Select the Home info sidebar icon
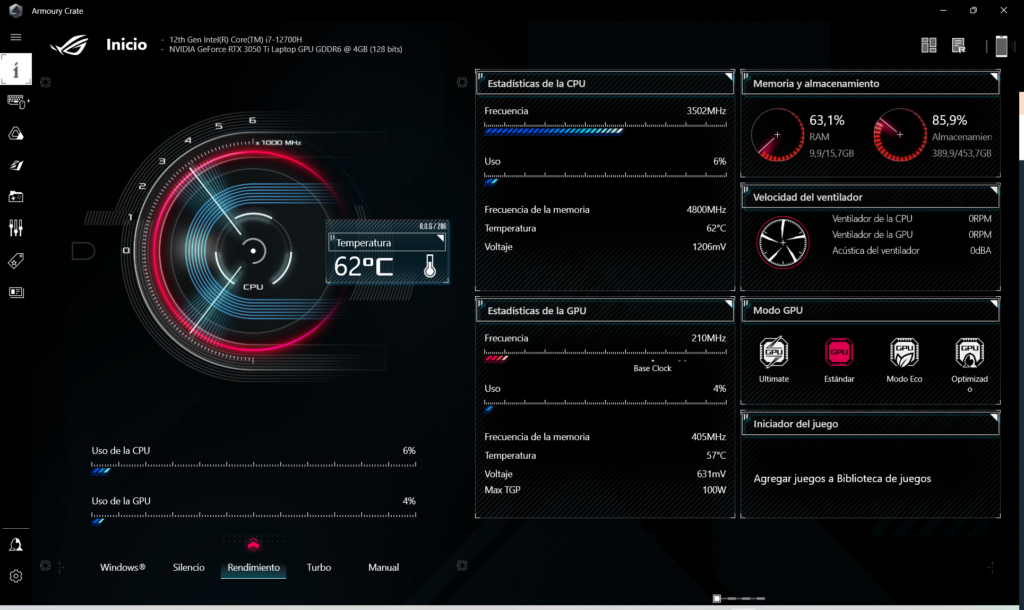This screenshot has height=610, width=1024. (x=16, y=69)
